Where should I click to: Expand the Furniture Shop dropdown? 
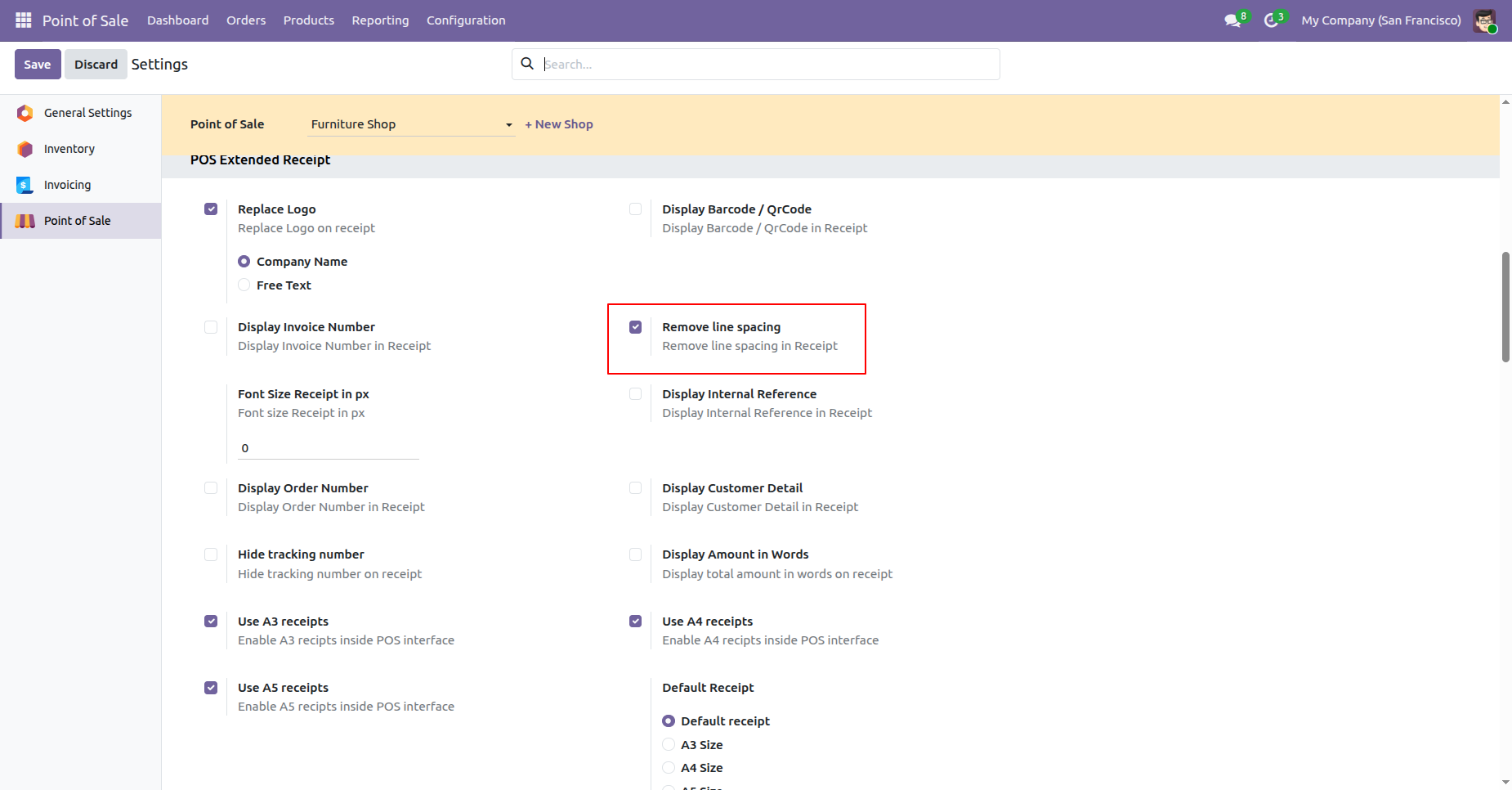click(x=411, y=124)
